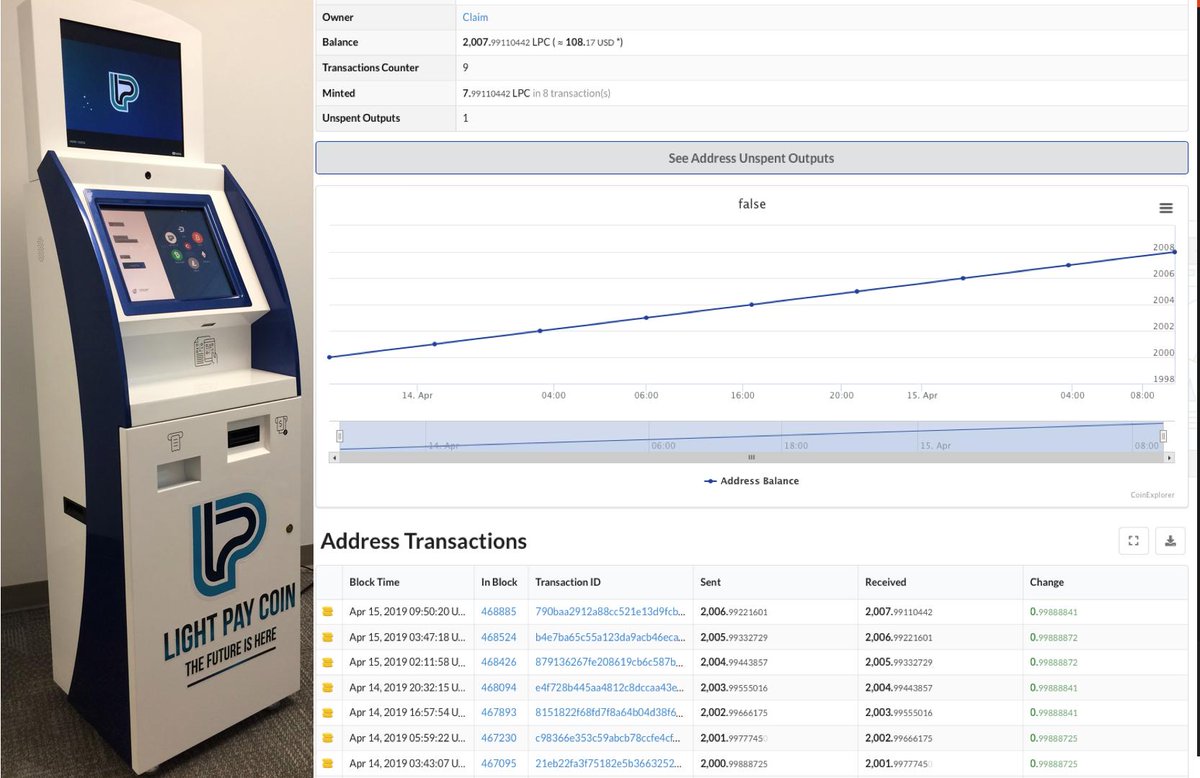Open block 468885 link
This screenshot has height=778, width=1200.
click(498, 611)
